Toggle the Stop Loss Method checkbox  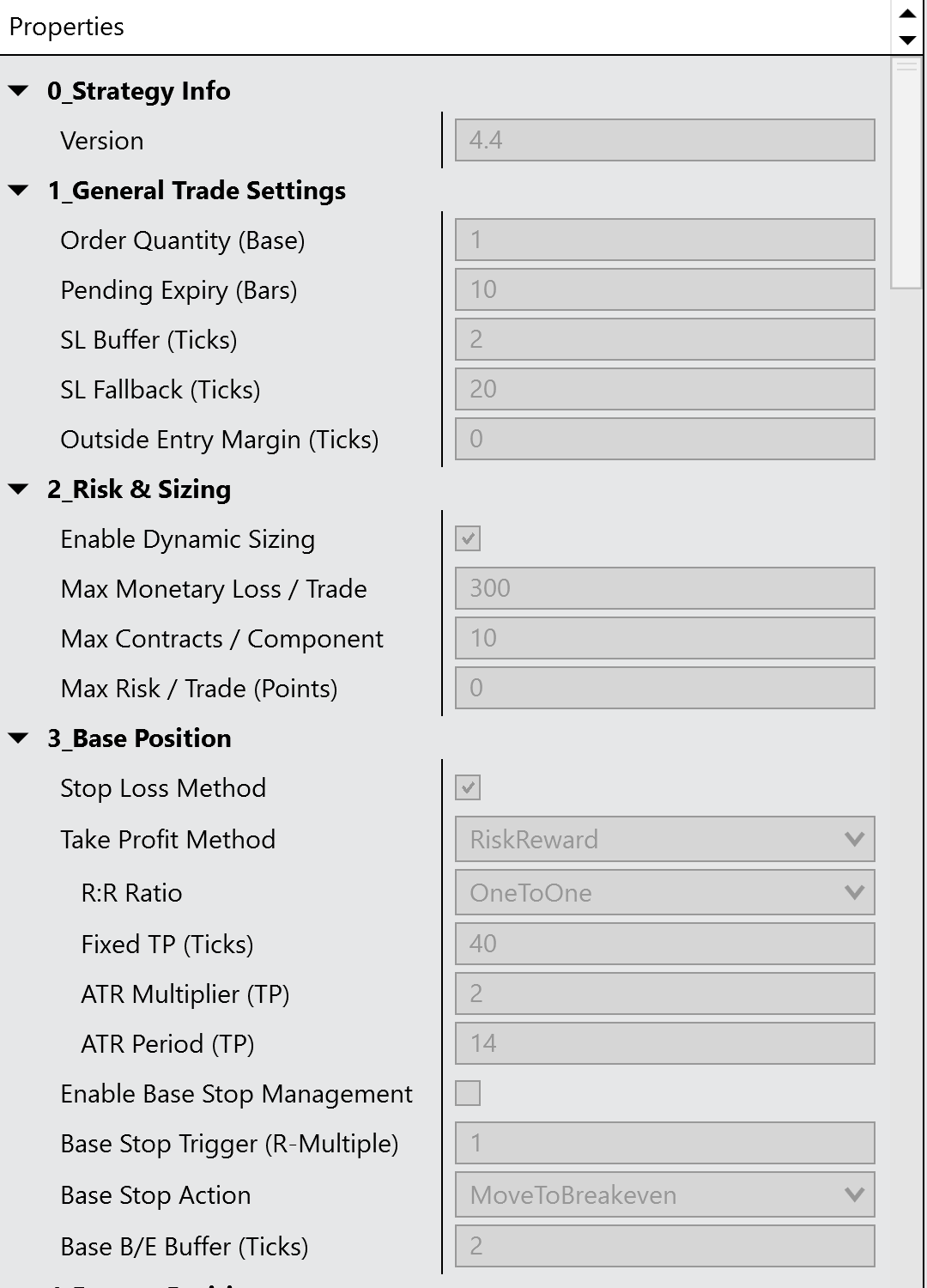468,788
